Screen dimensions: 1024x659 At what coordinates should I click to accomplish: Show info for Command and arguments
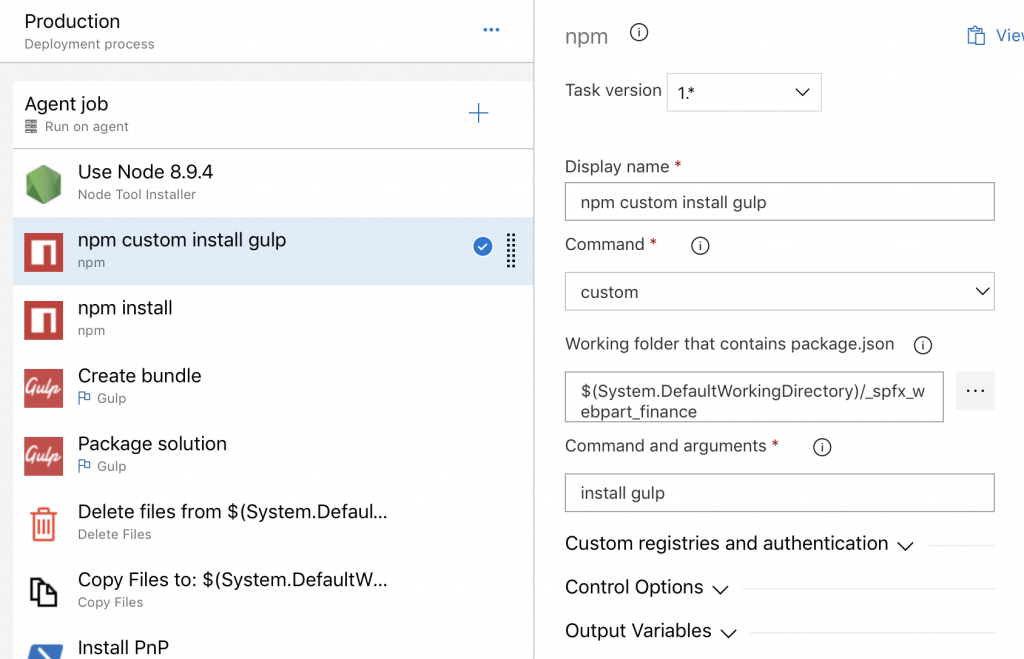pos(822,448)
